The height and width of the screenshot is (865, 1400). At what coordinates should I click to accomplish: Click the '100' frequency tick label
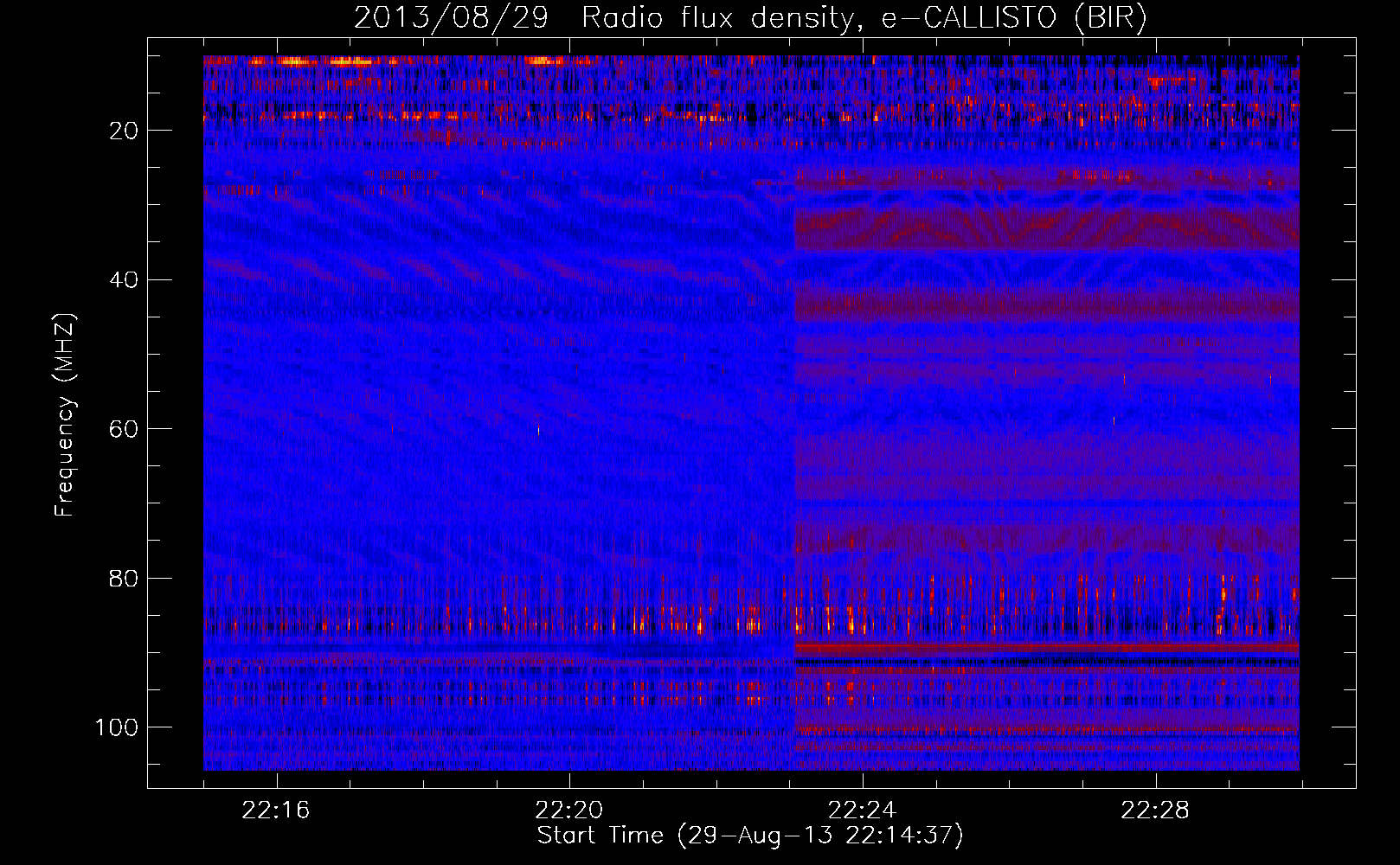tap(117, 727)
